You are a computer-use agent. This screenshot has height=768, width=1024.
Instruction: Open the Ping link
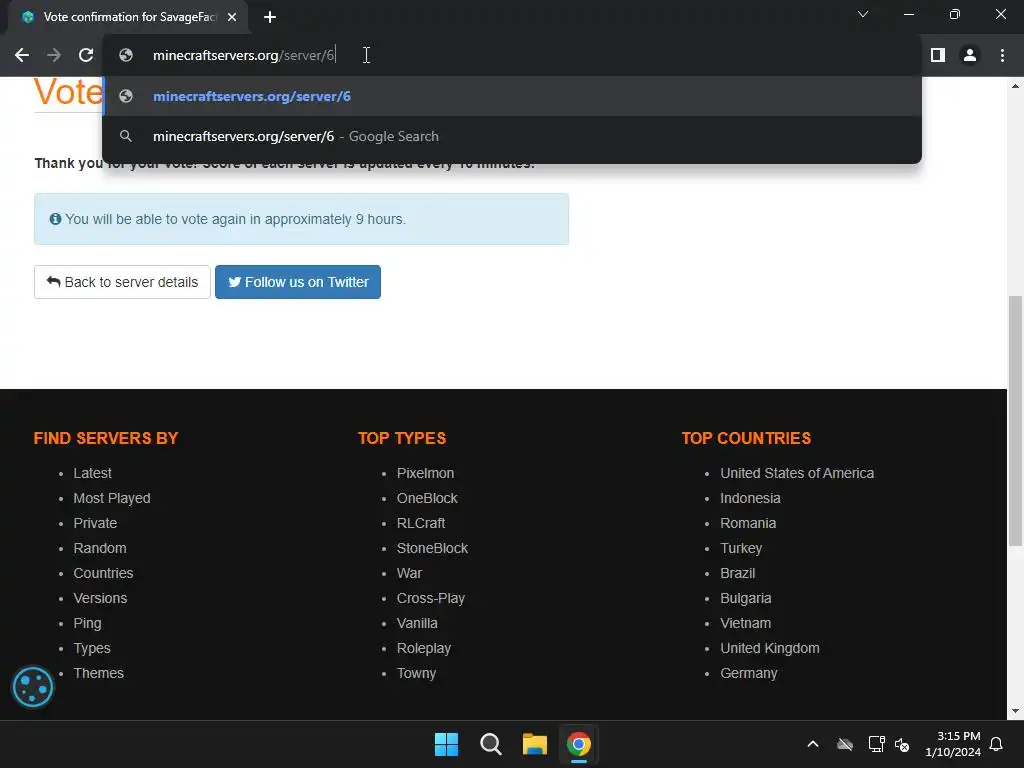(x=88, y=623)
